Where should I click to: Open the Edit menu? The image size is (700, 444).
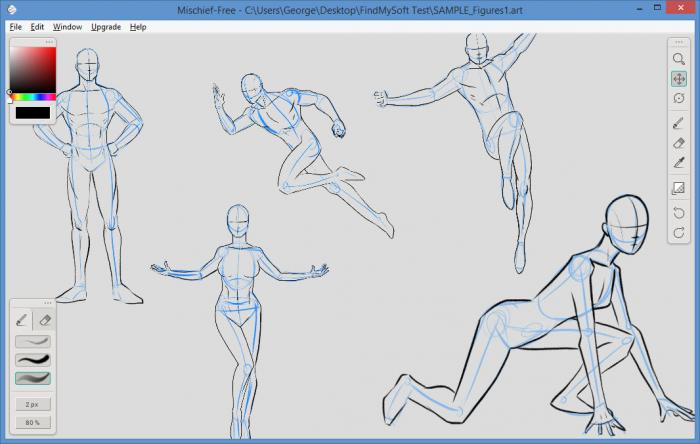click(37, 27)
